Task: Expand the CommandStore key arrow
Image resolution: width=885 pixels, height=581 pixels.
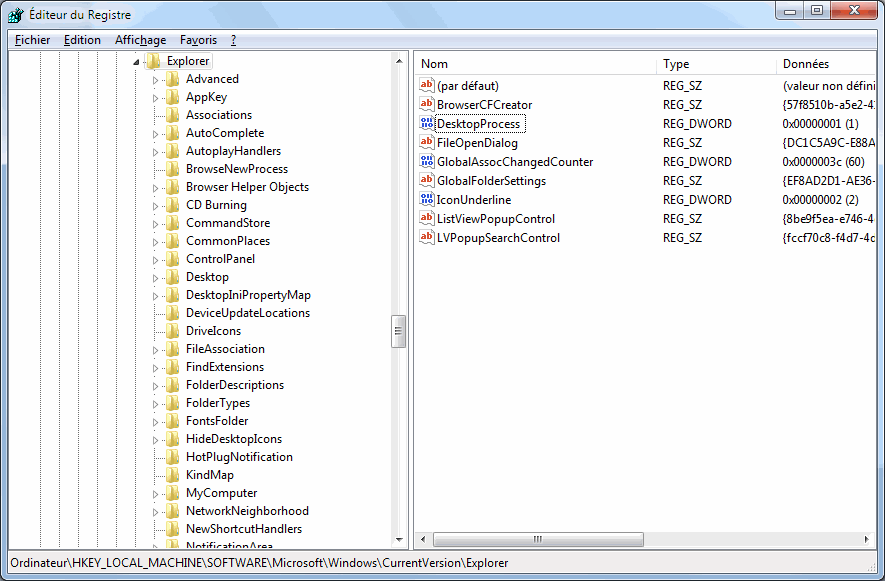Action: click(x=155, y=224)
